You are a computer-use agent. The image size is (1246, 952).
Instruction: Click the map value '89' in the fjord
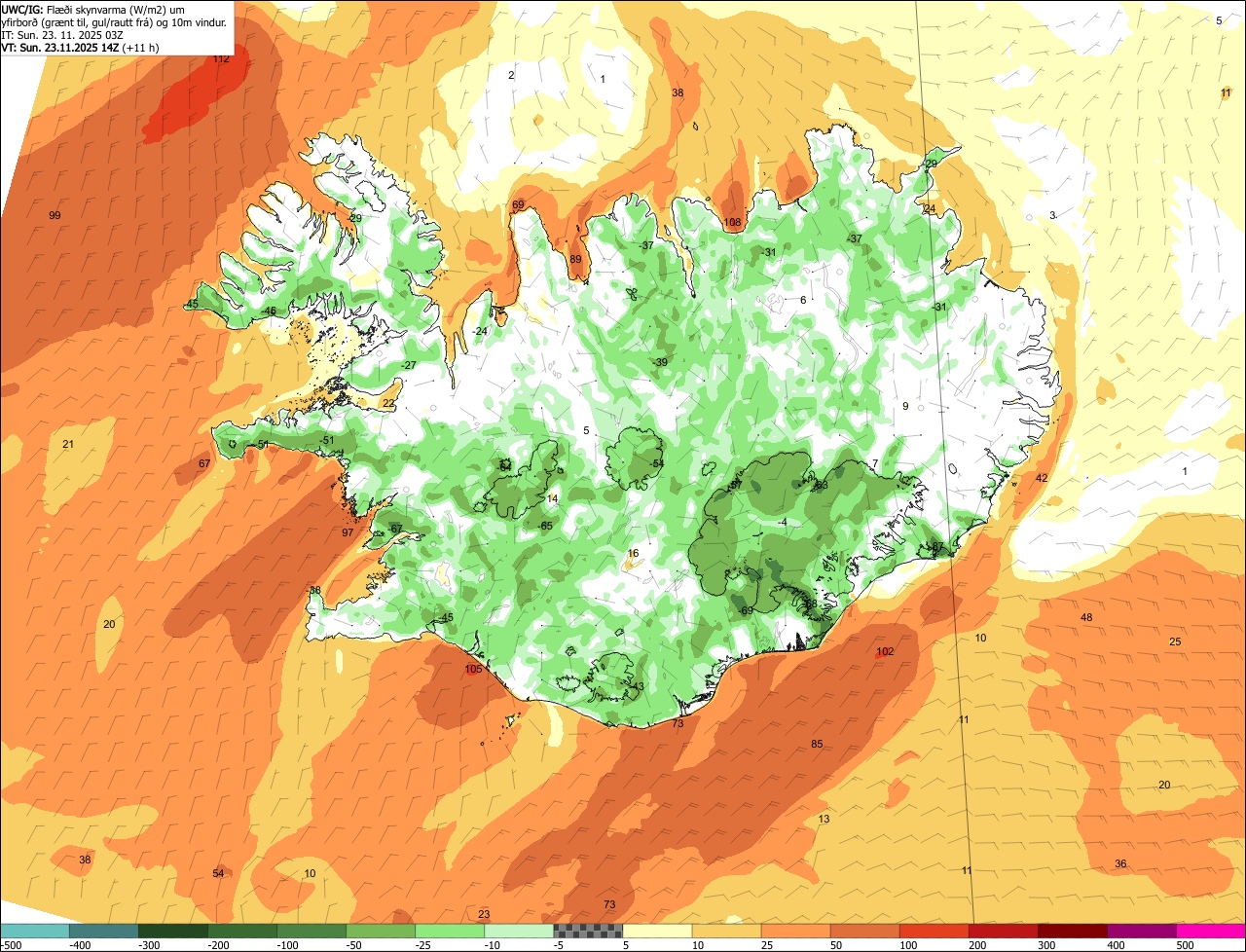[x=575, y=259]
